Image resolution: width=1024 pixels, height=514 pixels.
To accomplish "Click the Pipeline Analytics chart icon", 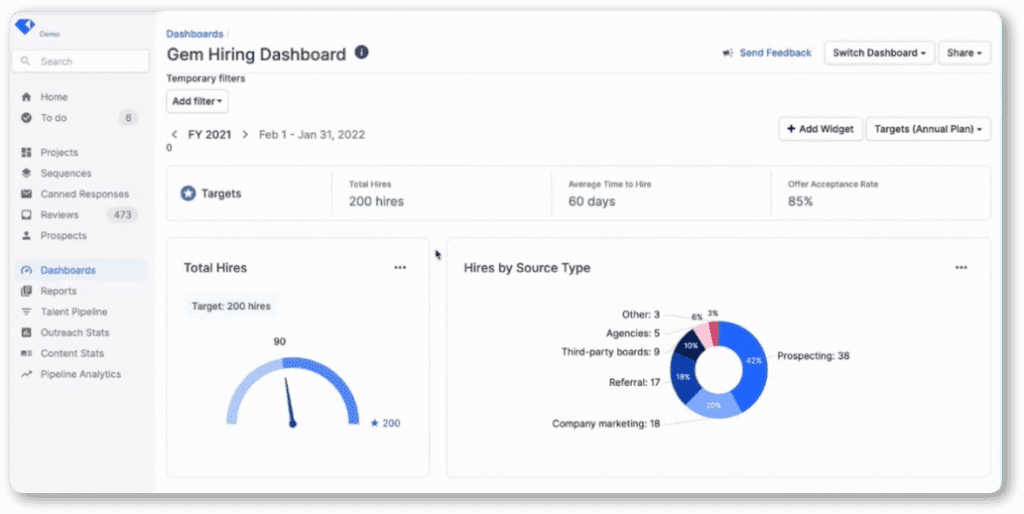I will (26, 374).
